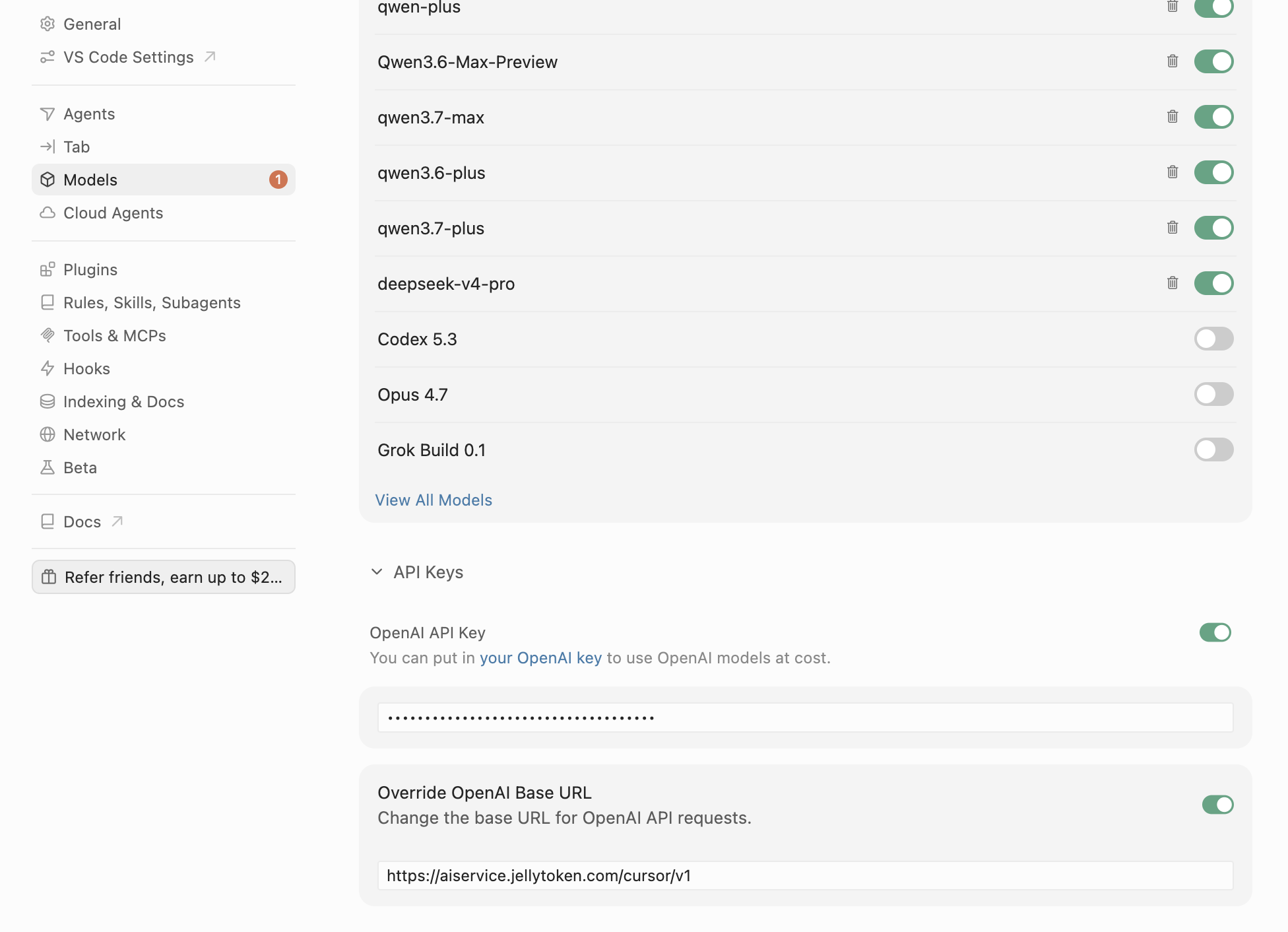Enable the Codex 5.3 model toggle
1288x932 pixels.
pyautogui.click(x=1213, y=339)
